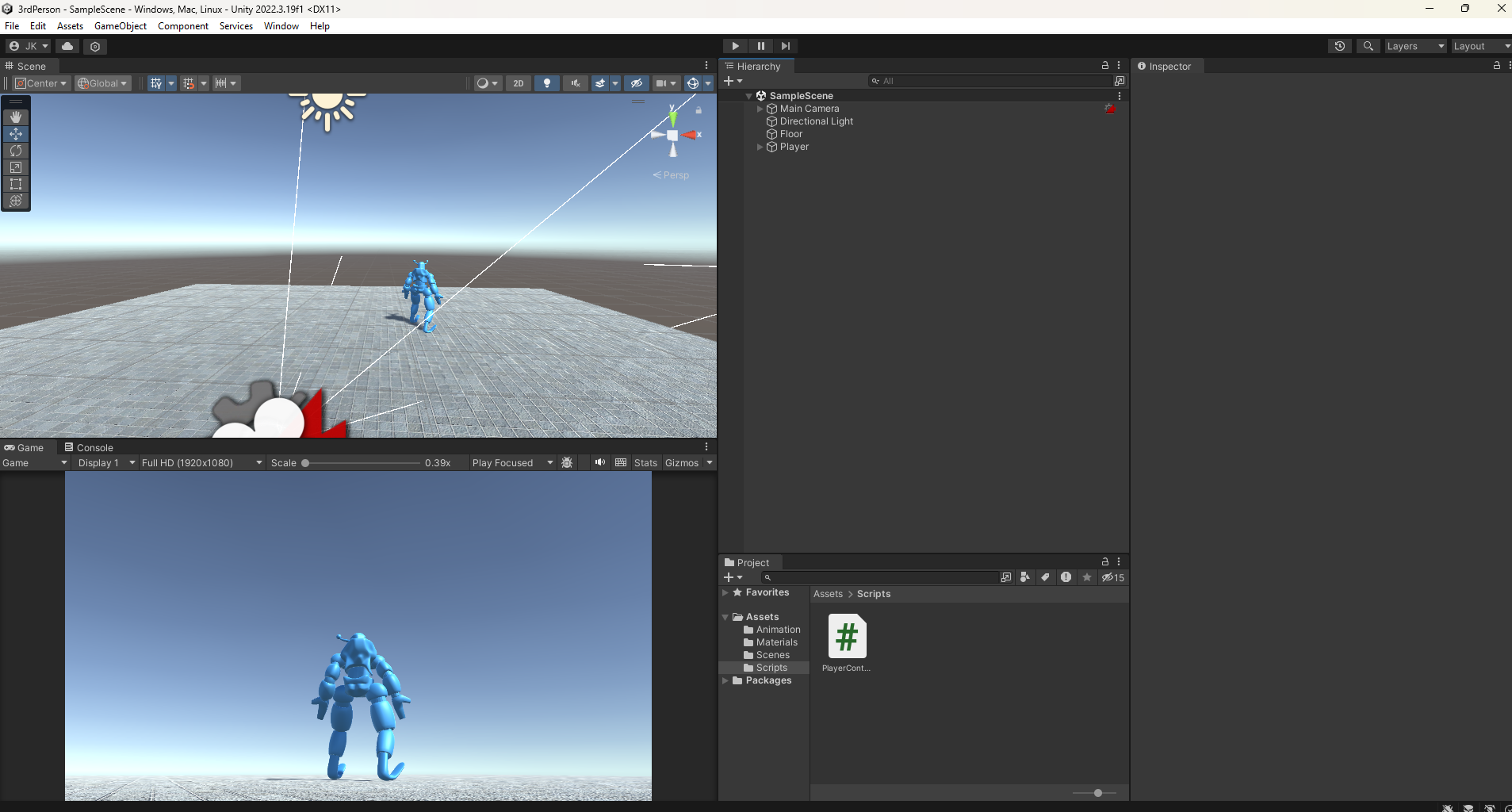Select the Rotate tool
The width and height of the screenshot is (1512, 812).
16,151
